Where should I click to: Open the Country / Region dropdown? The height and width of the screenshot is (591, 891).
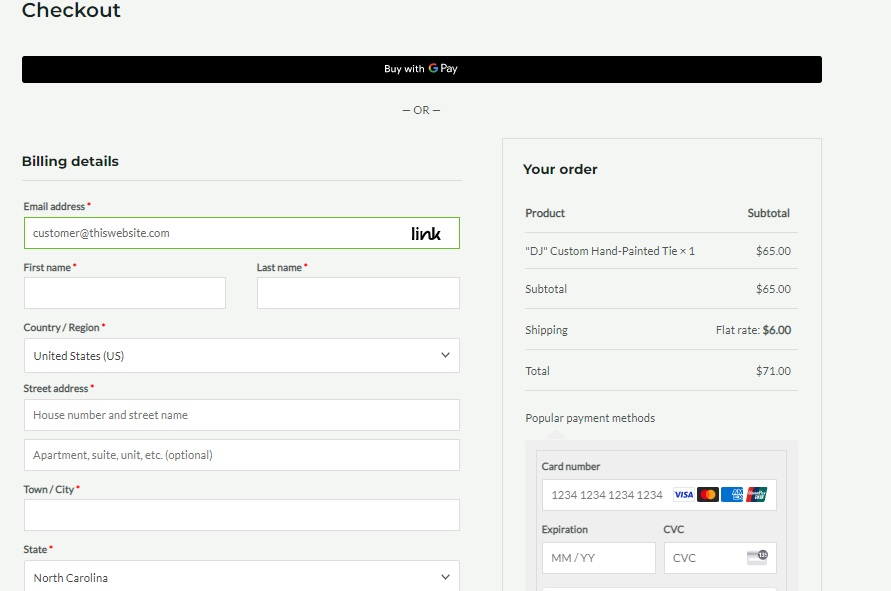(x=241, y=356)
